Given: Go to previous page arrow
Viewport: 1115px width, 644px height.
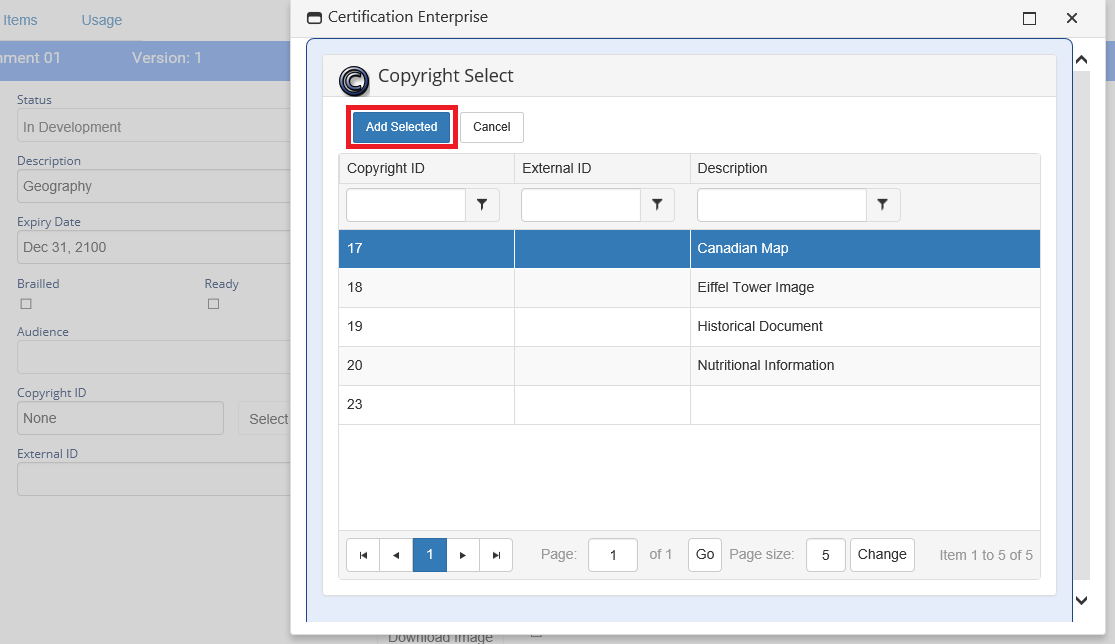Looking at the screenshot, I should (396, 555).
